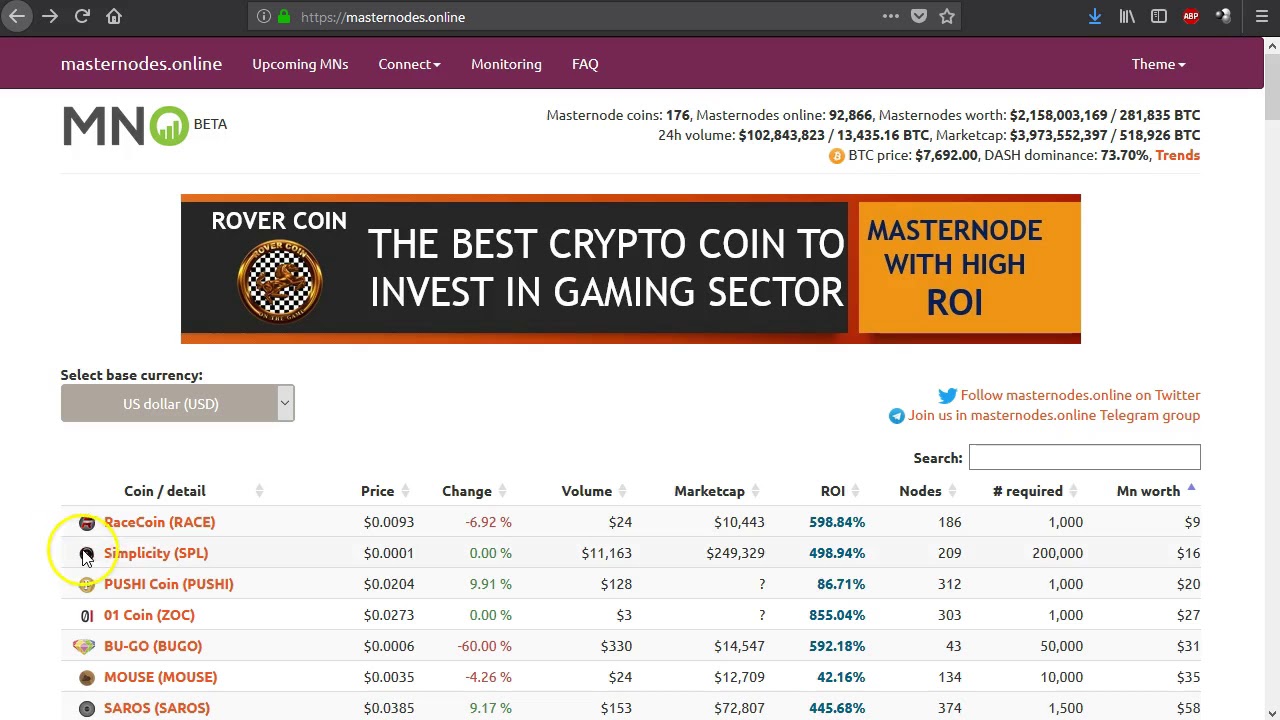The width and height of the screenshot is (1280, 720).
Task: Click 01 Coin ROI value 855.04%
Action: coord(837,615)
